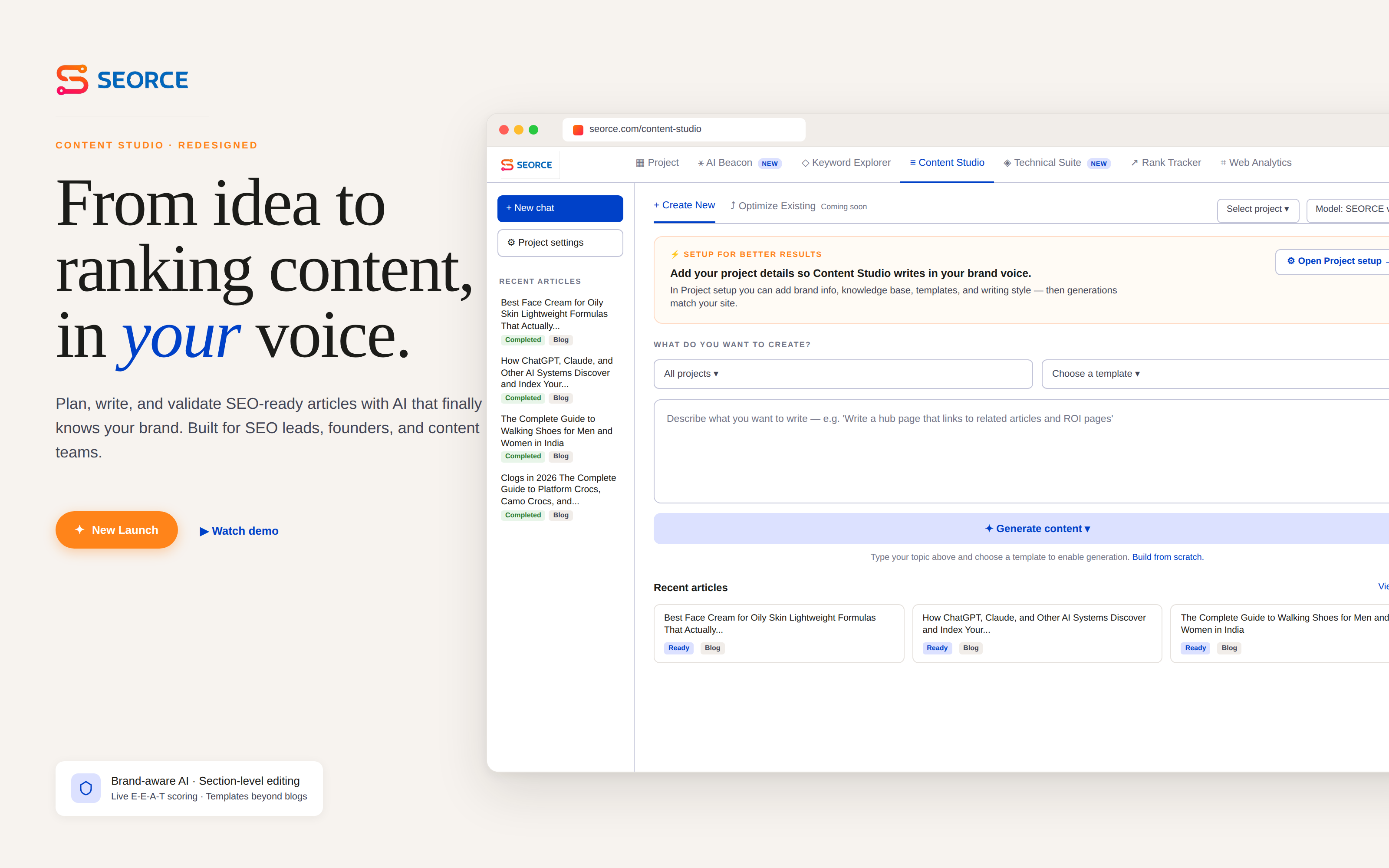Click the gear icon in Project settings
The width and height of the screenshot is (1389, 868).
[x=511, y=242]
